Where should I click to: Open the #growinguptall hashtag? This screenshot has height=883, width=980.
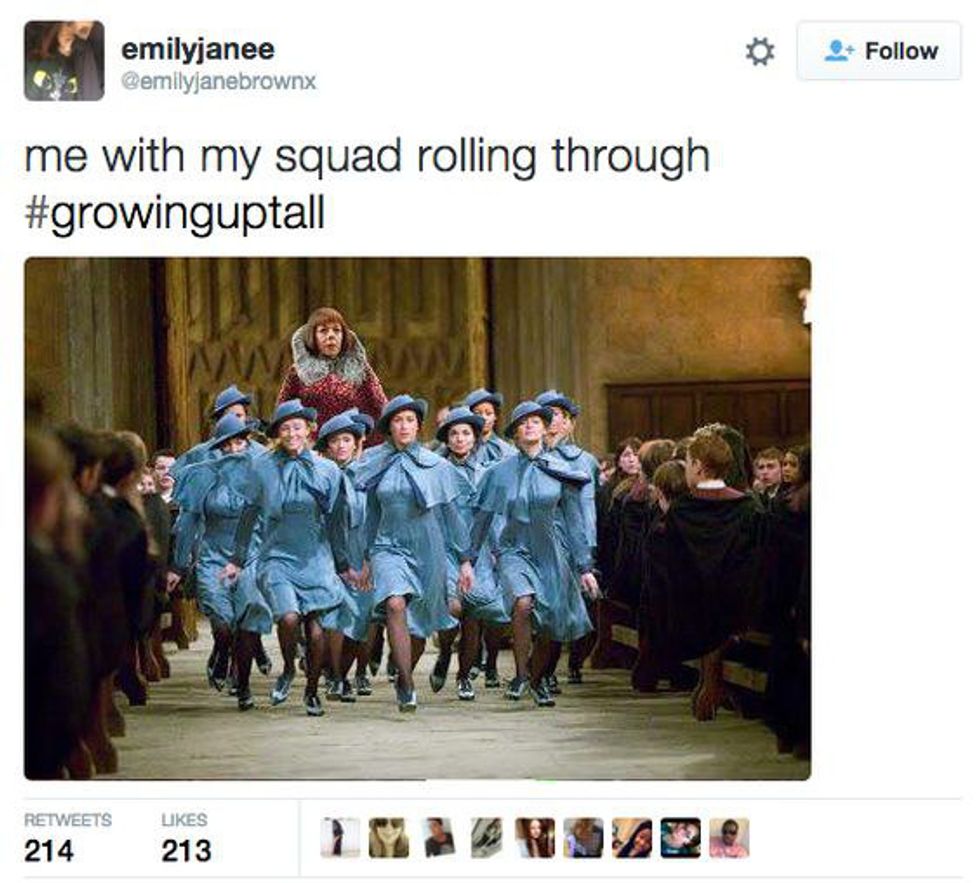pyautogui.click(x=175, y=214)
